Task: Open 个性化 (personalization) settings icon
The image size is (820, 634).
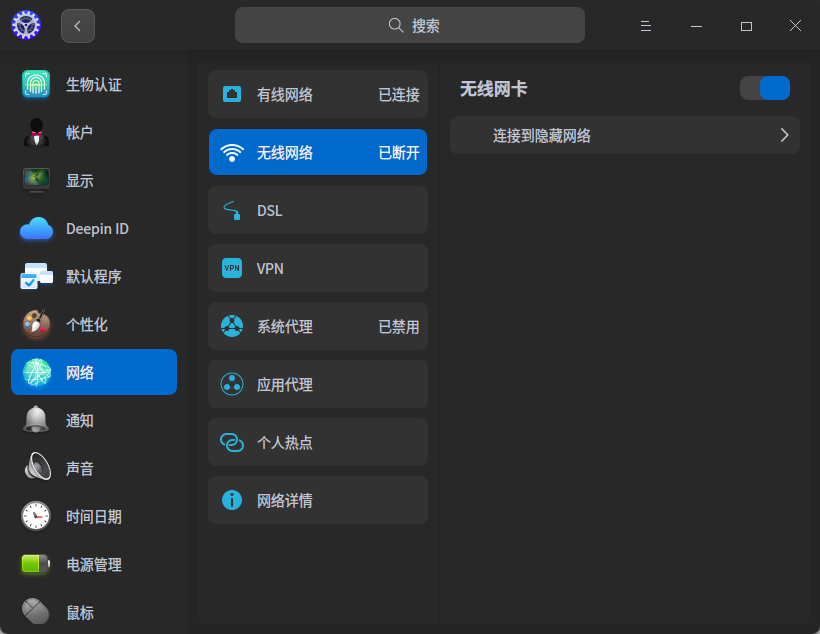Action: 36,324
